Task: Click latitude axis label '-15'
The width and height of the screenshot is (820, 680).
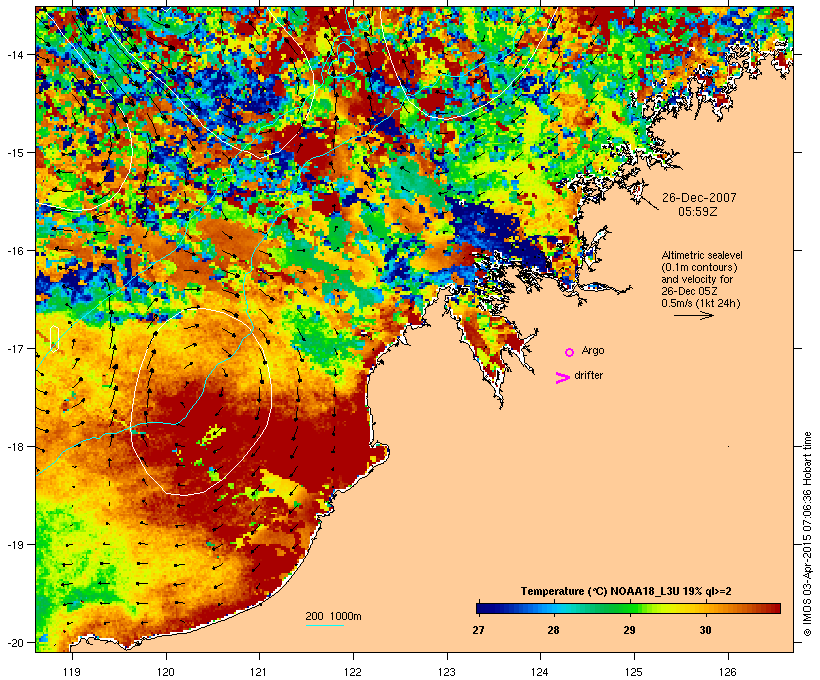Action: 15,153
